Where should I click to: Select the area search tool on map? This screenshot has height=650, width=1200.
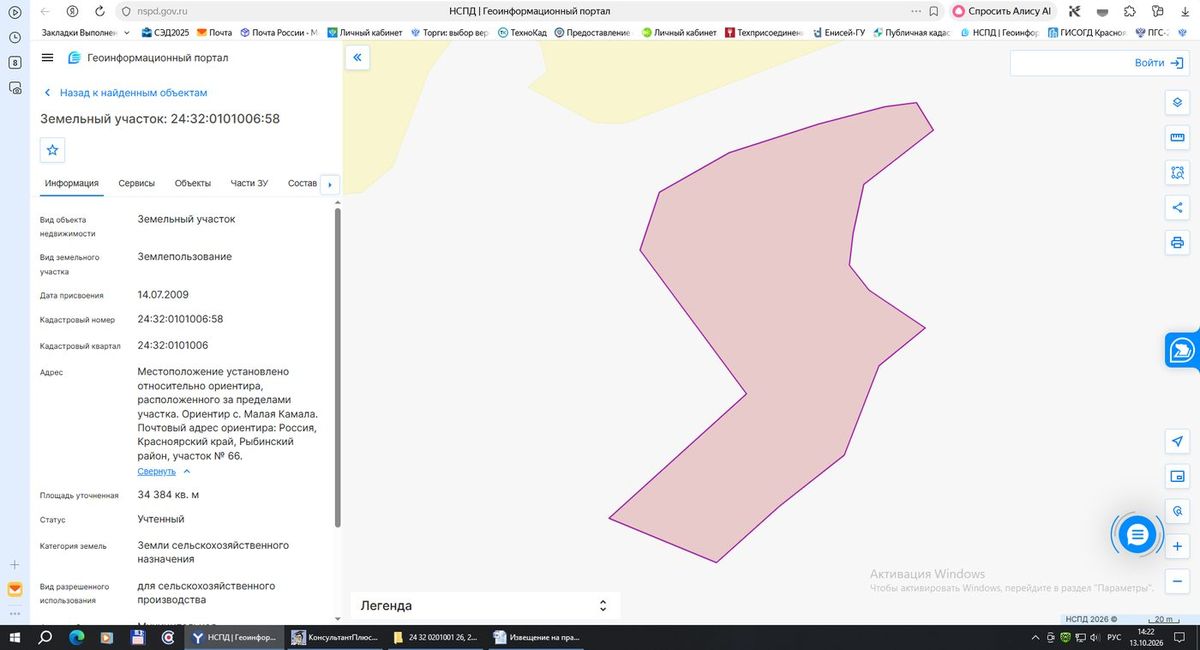[1177, 173]
